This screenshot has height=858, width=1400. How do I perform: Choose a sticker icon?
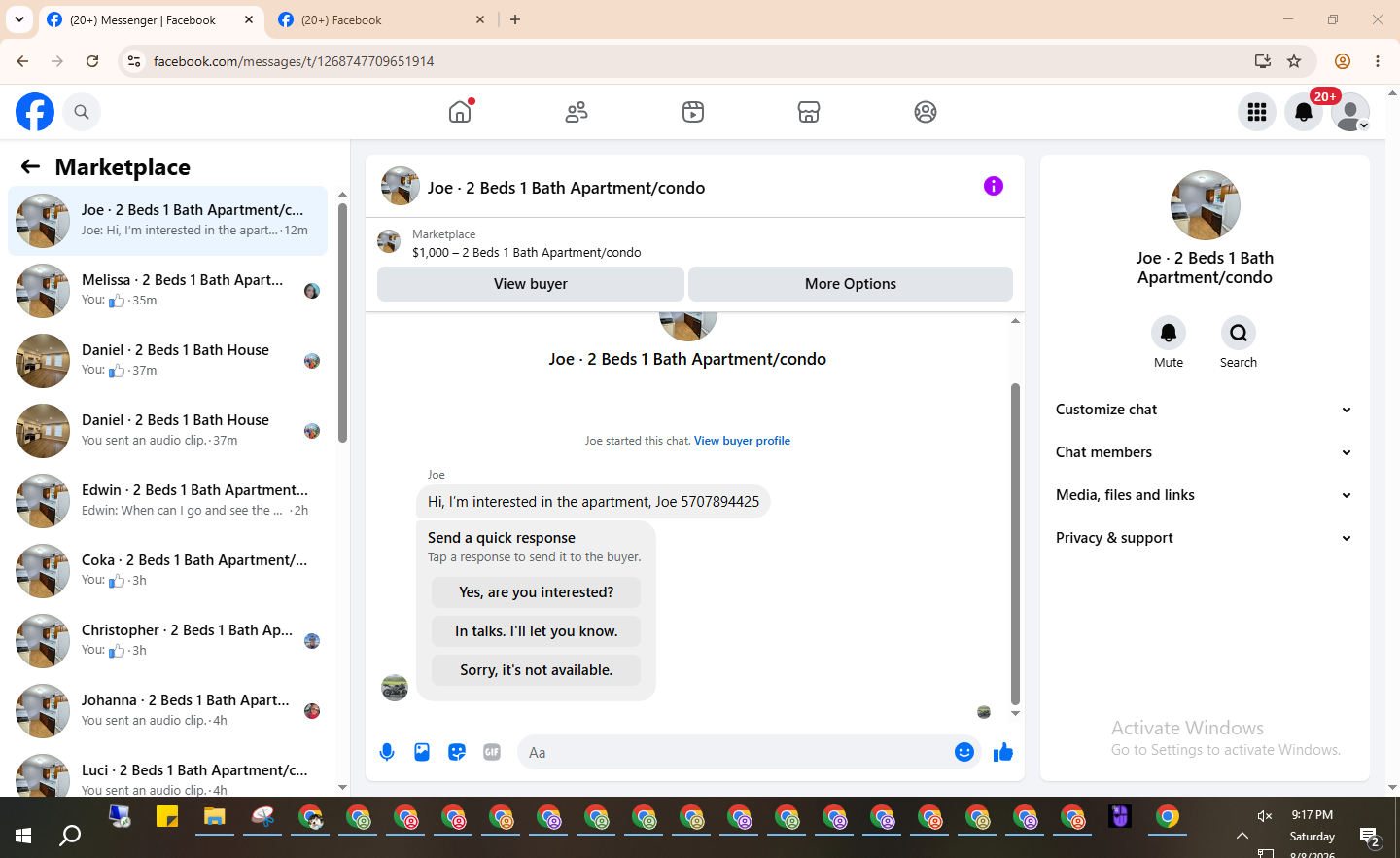(457, 752)
